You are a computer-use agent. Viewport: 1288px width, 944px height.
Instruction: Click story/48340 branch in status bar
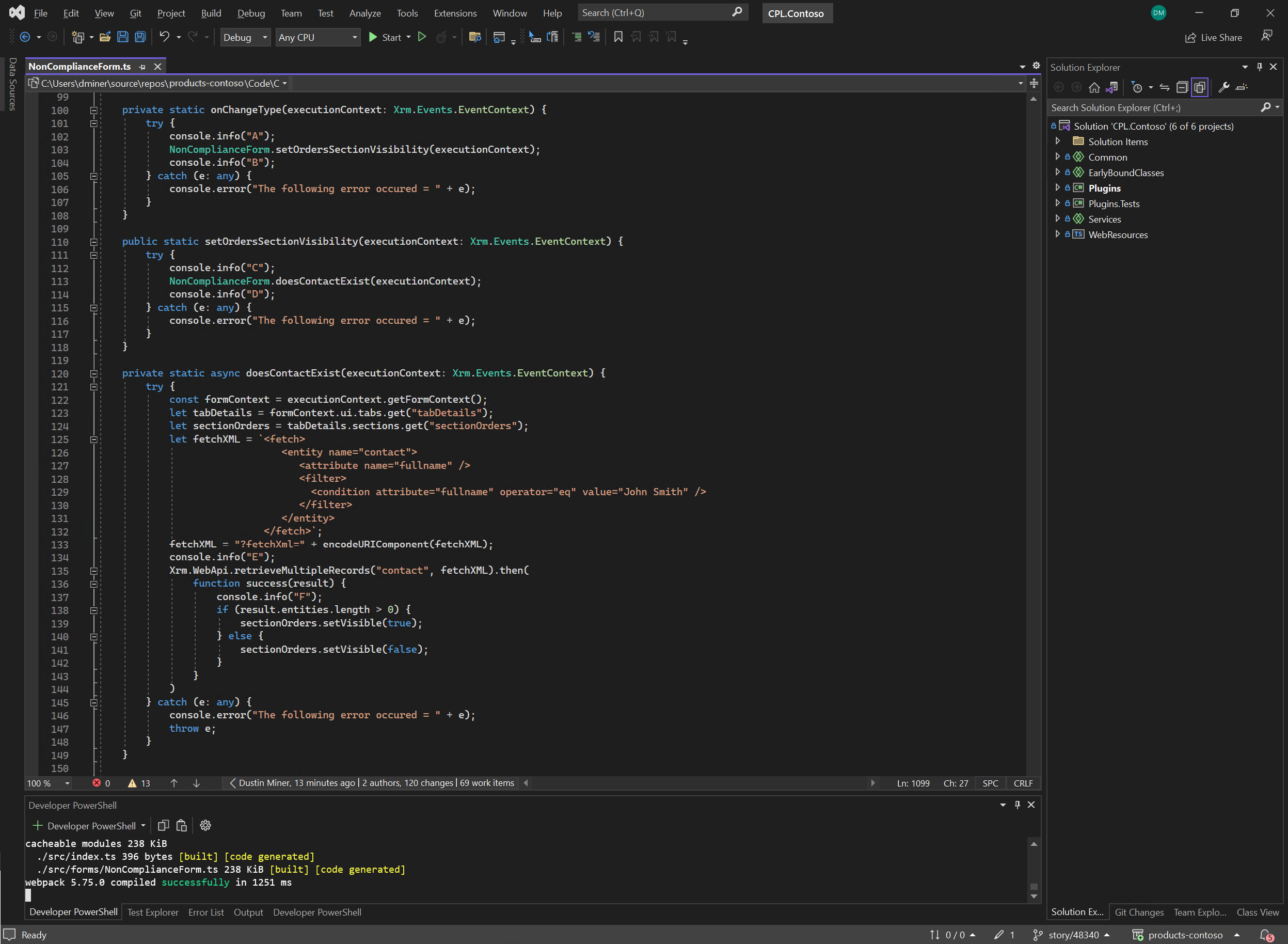pos(1073,935)
